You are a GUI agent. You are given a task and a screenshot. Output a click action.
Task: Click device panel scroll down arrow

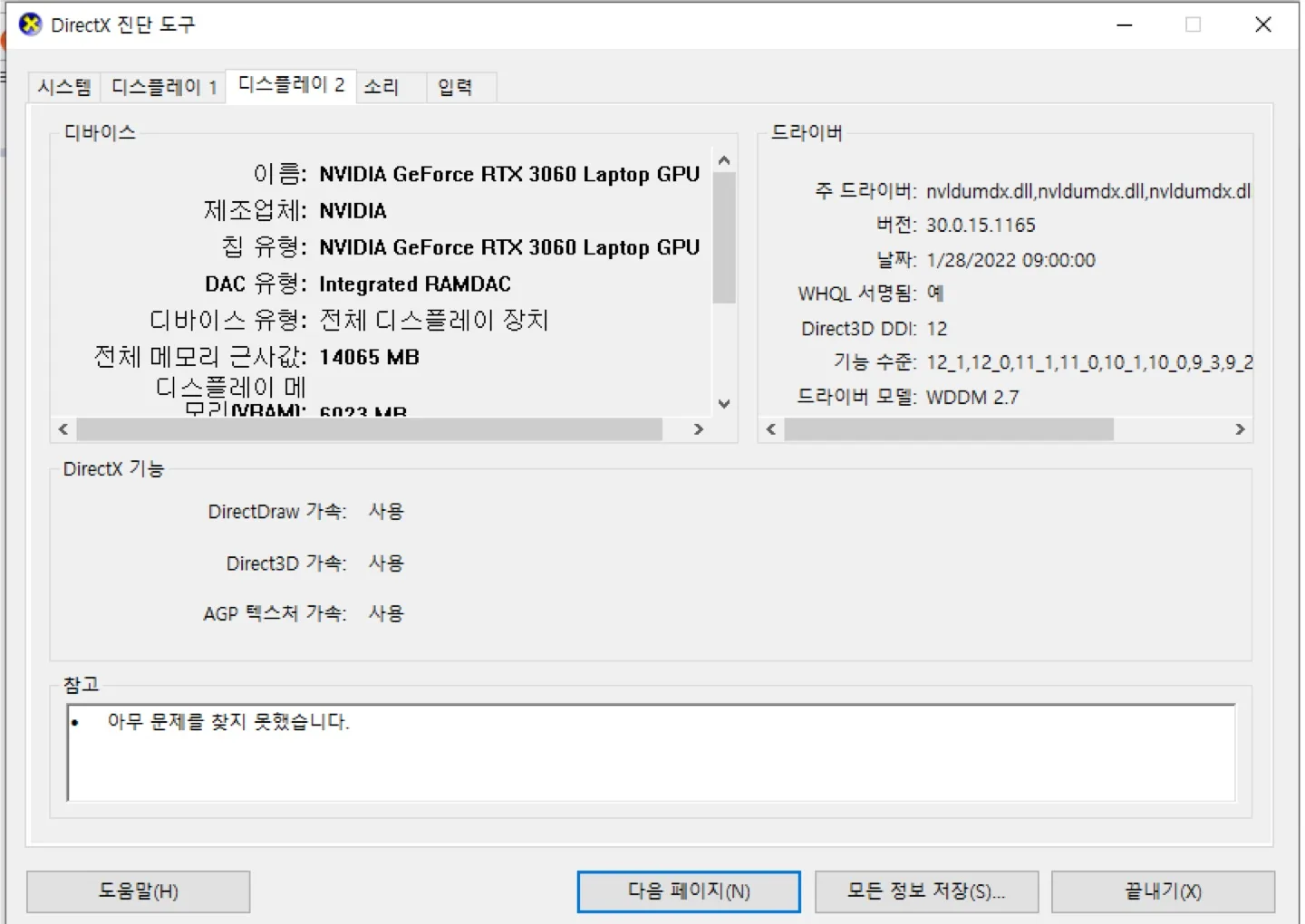[724, 404]
